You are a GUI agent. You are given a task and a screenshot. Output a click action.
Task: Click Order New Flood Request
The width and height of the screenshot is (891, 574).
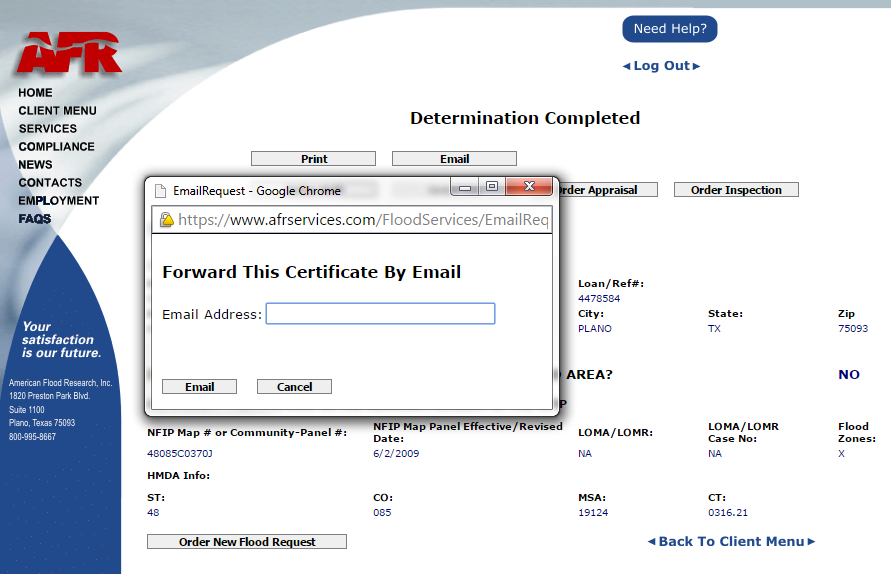[247, 542]
